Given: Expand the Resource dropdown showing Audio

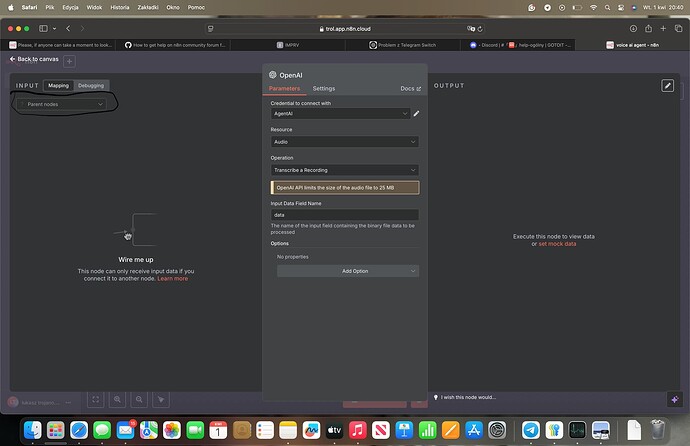Looking at the screenshot, I should click(x=345, y=142).
